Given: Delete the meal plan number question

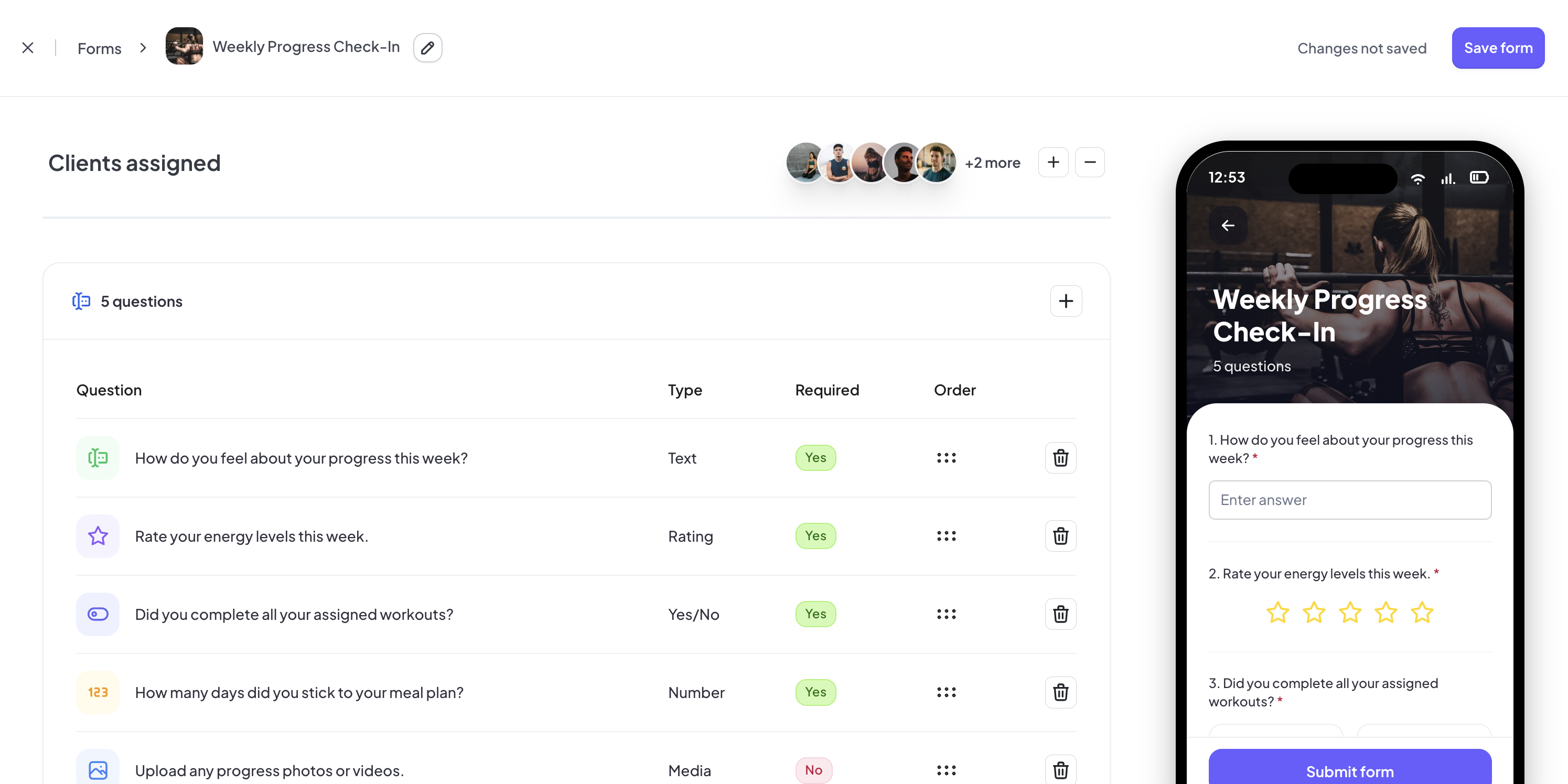Looking at the screenshot, I should [x=1060, y=692].
